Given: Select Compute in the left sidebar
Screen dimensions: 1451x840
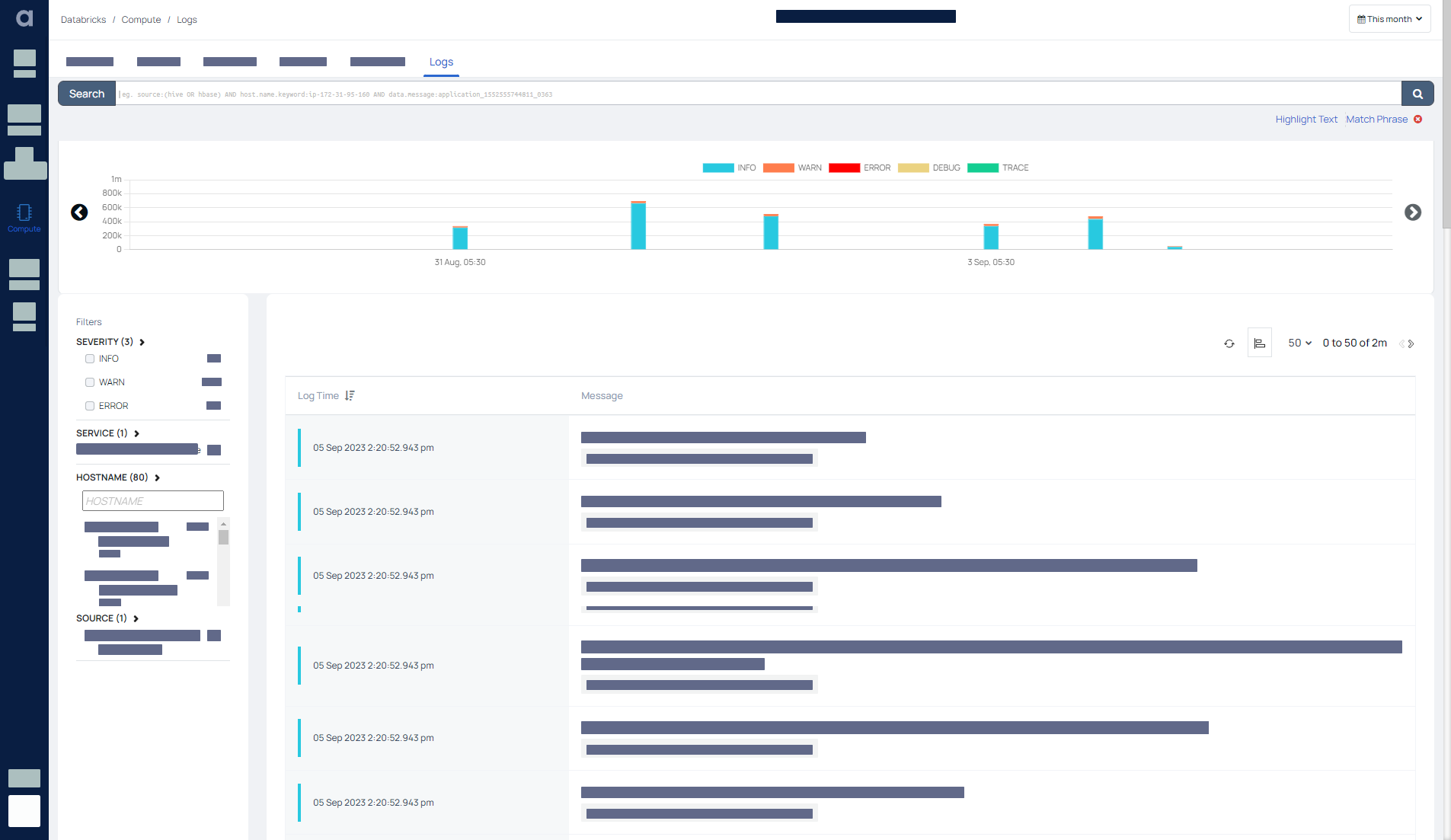Looking at the screenshot, I should 24,217.
